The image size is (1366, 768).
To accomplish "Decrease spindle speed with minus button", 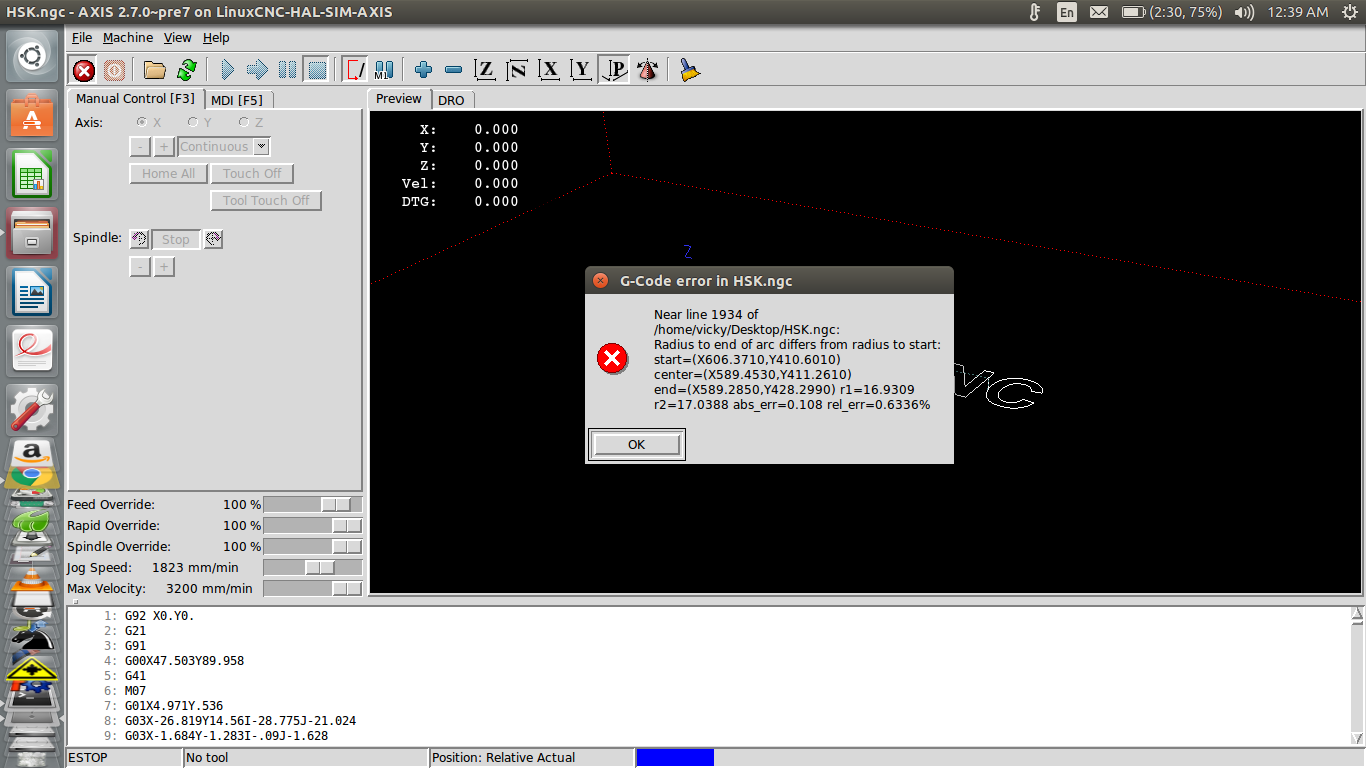I will [140, 267].
